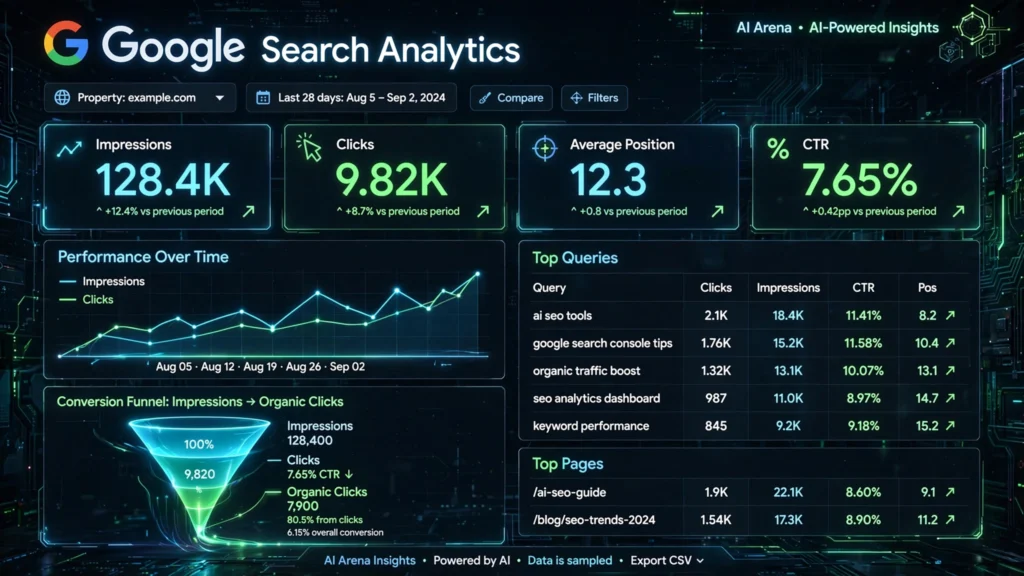The height and width of the screenshot is (576, 1024).
Task: Click the 1.76K clicks cell
Action: tap(716, 344)
